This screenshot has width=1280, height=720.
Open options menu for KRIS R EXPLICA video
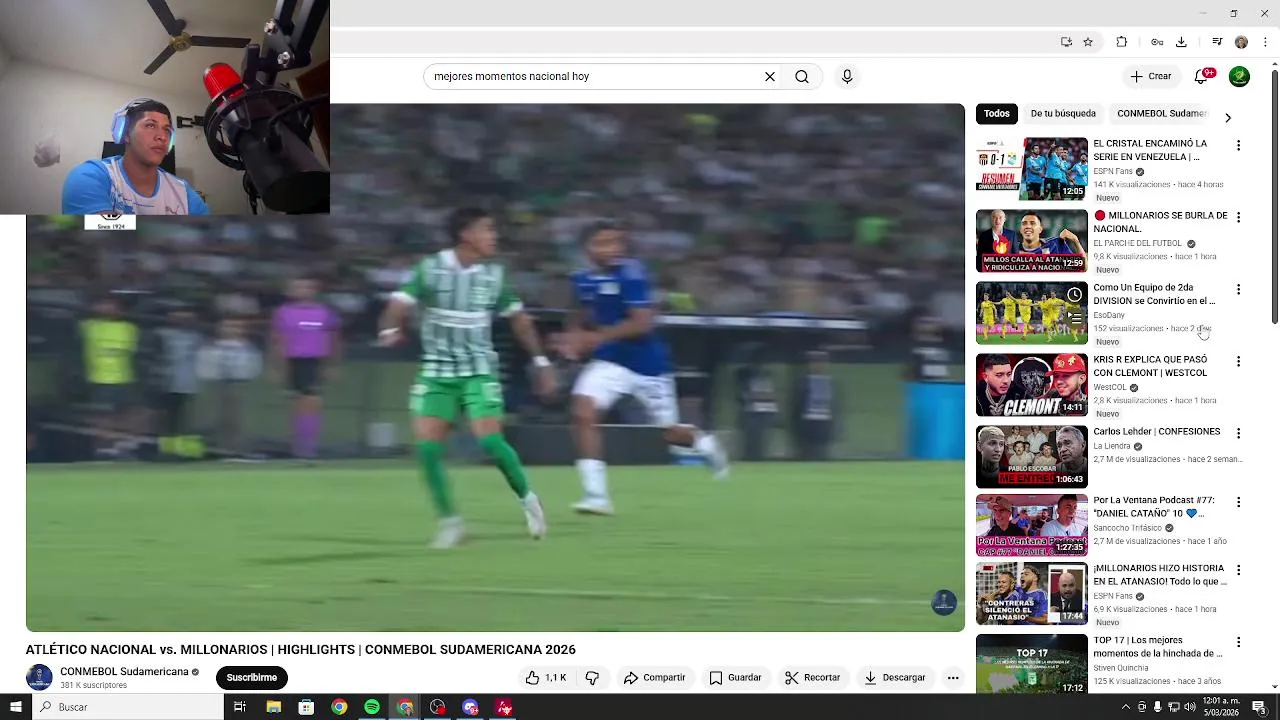tap(1238, 361)
